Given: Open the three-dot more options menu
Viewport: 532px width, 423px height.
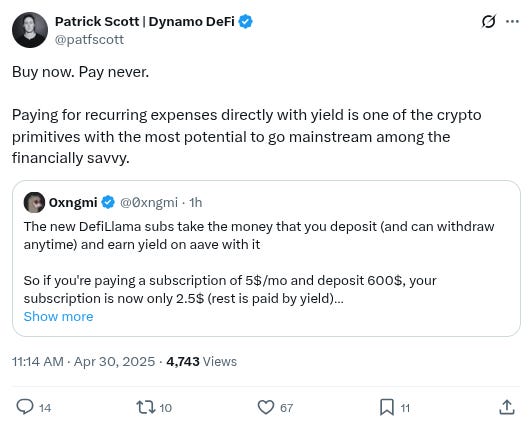Looking at the screenshot, I should [x=512, y=21].
